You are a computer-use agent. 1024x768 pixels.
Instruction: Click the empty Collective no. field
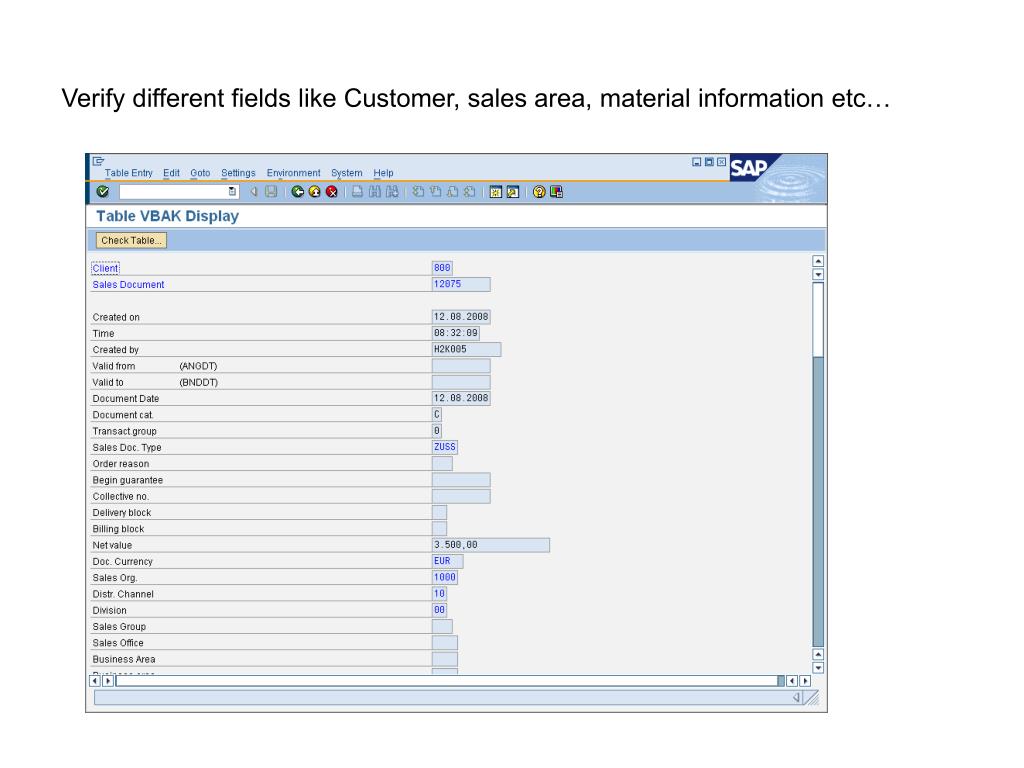(x=461, y=496)
